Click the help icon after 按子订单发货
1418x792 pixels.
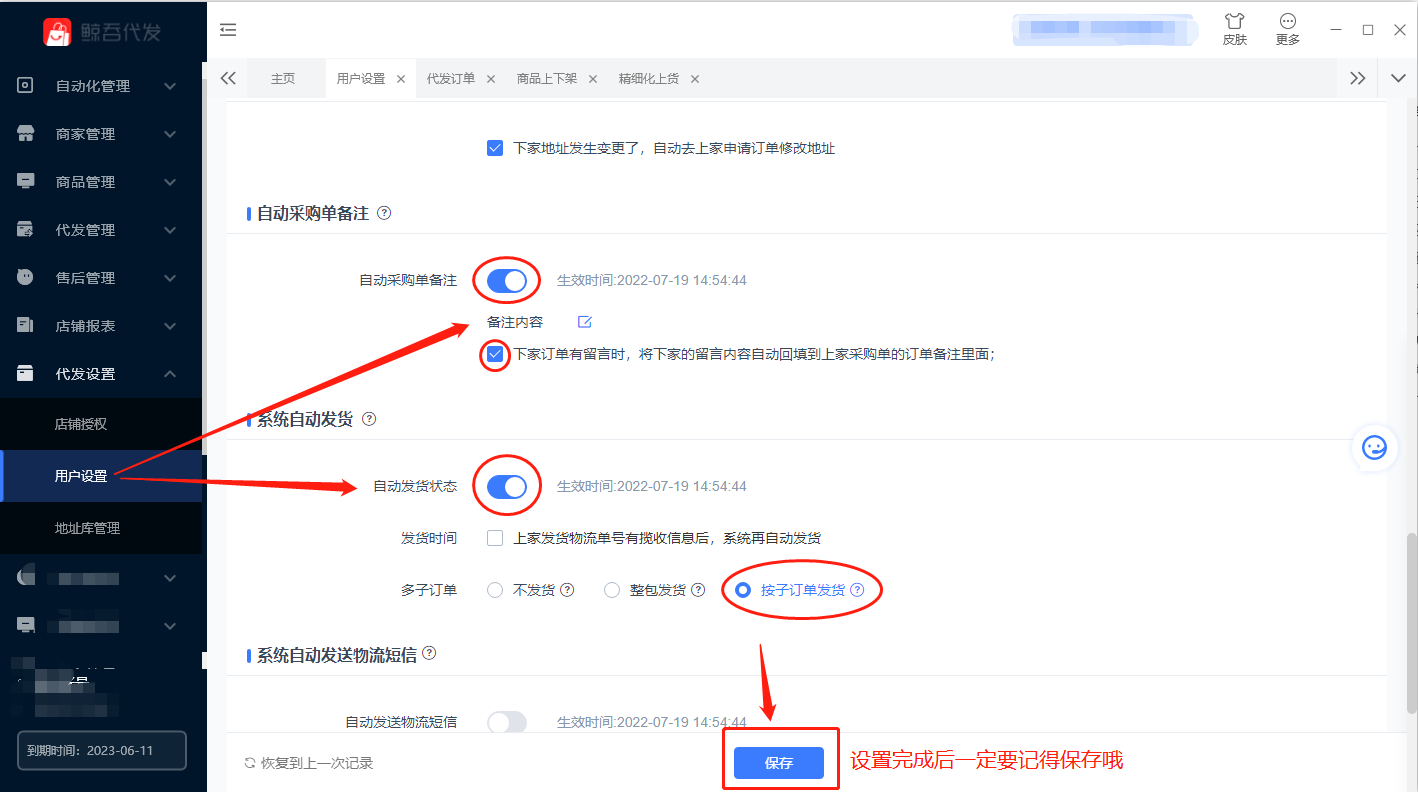857,590
